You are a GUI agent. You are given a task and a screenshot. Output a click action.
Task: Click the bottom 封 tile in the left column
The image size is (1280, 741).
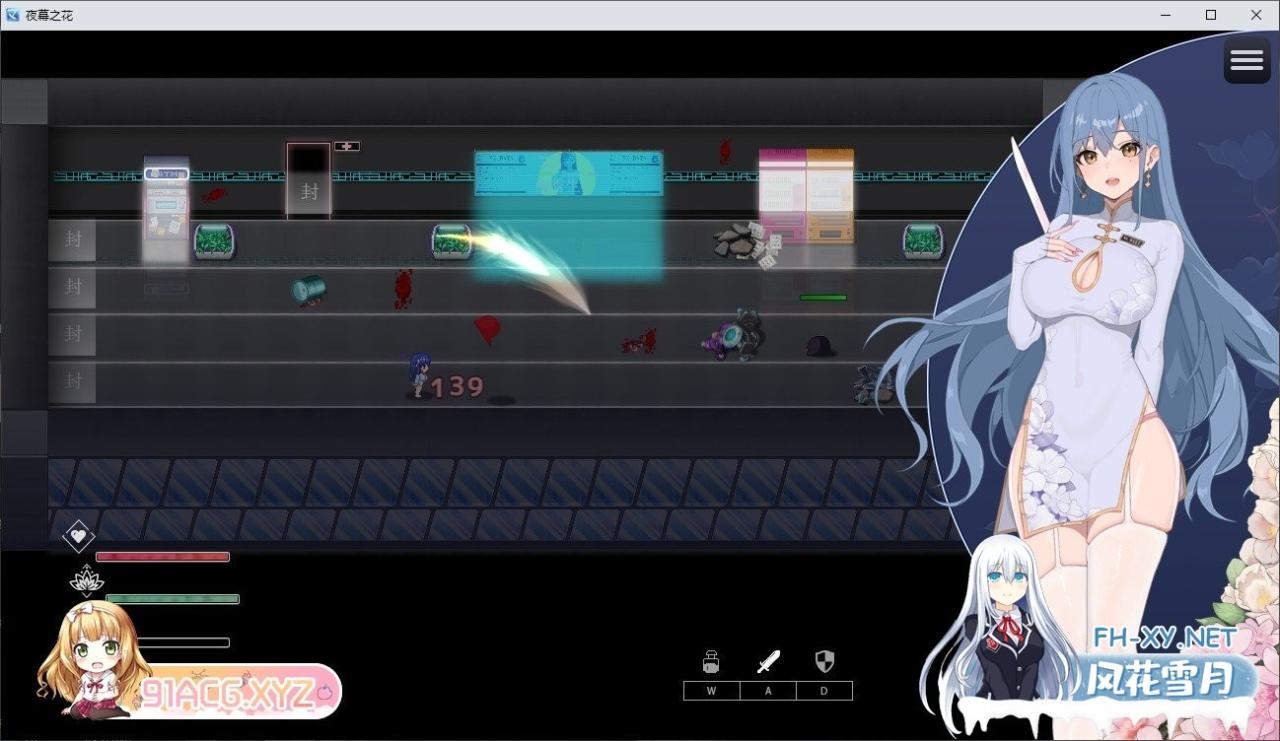point(73,381)
